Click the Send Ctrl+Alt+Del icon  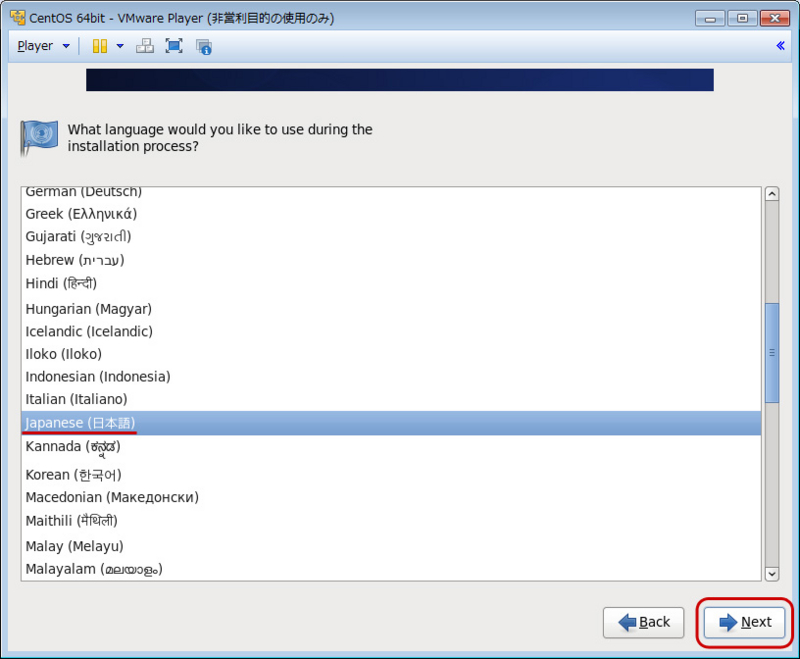[x=144, y=46]
